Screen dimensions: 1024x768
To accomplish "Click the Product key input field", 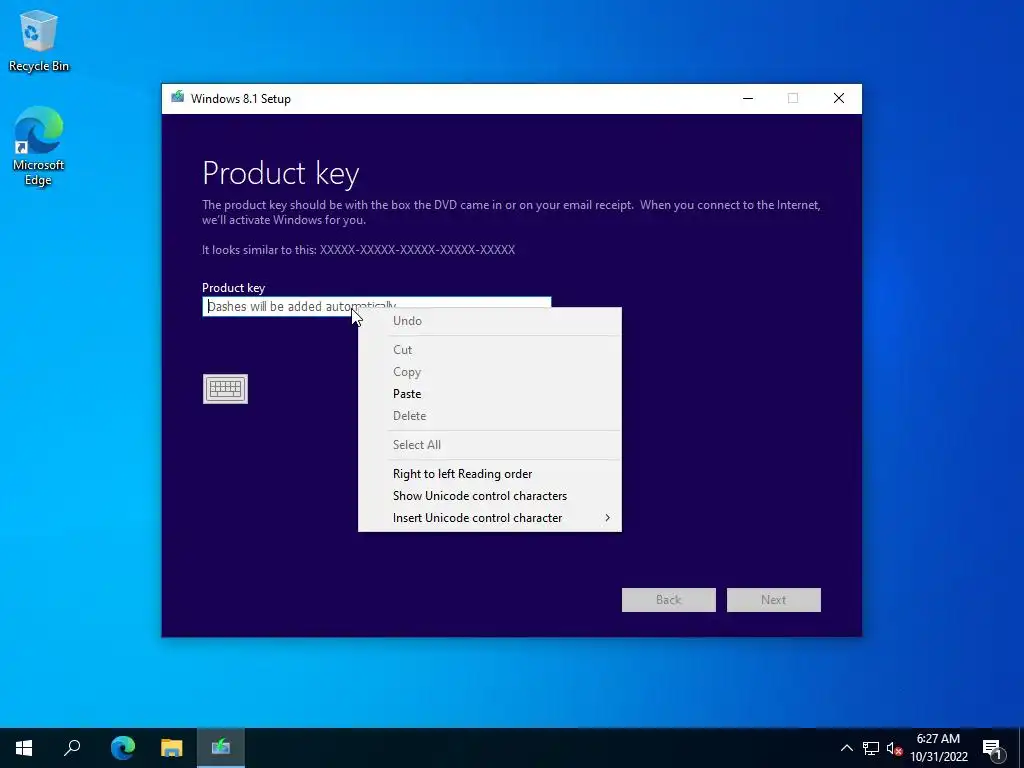I will click(377, 306).
